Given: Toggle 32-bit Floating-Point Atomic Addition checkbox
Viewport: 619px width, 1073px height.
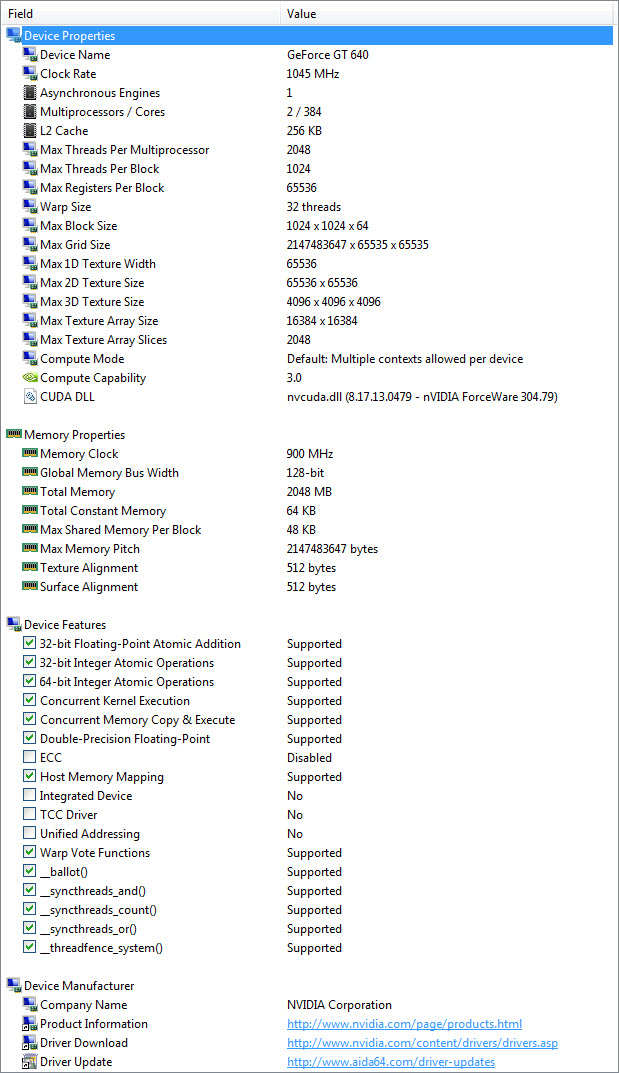Looking at the screenshot, I should pyautogui.click(x=29, y=644).
